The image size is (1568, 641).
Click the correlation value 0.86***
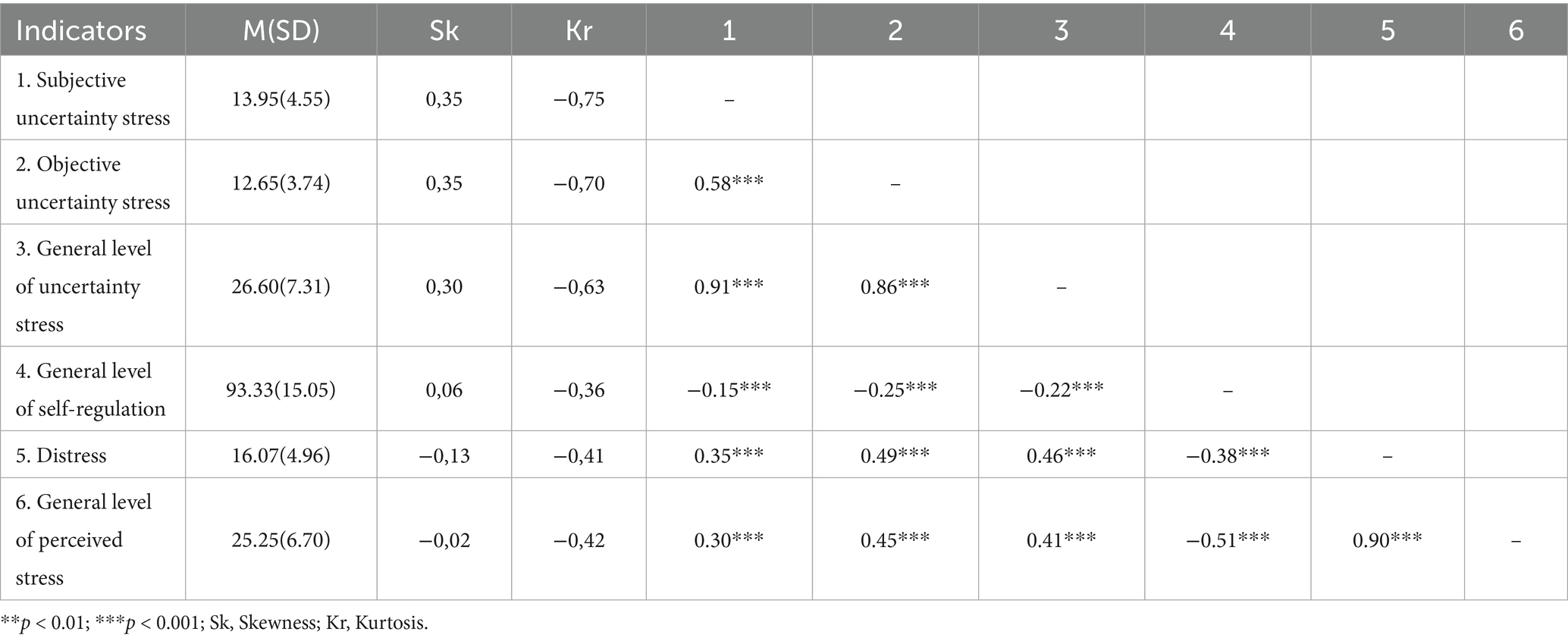[x=895, y=286]
